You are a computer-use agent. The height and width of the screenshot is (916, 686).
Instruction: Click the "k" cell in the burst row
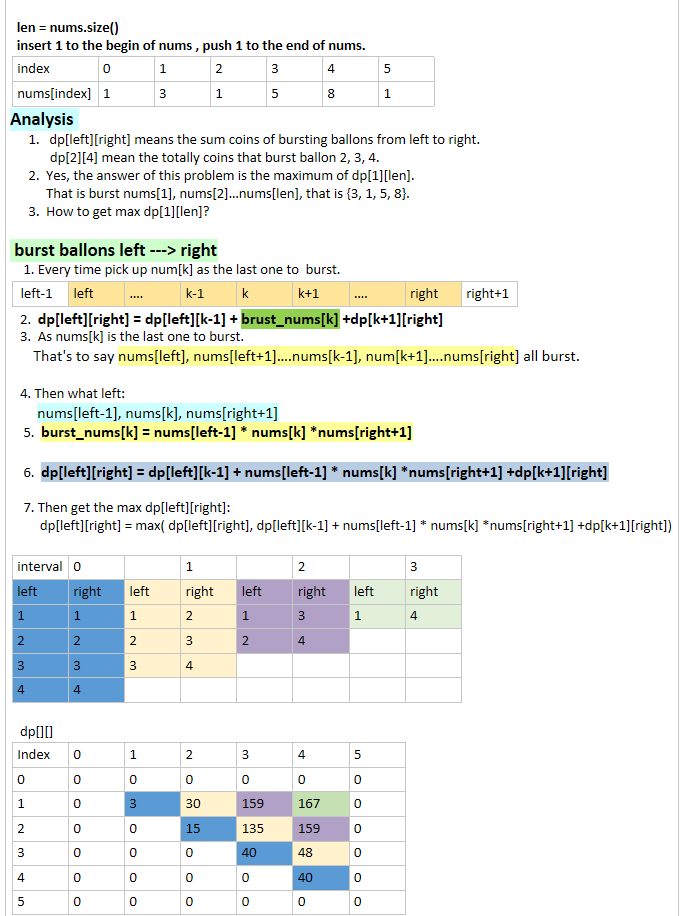[x=263, y=294]
